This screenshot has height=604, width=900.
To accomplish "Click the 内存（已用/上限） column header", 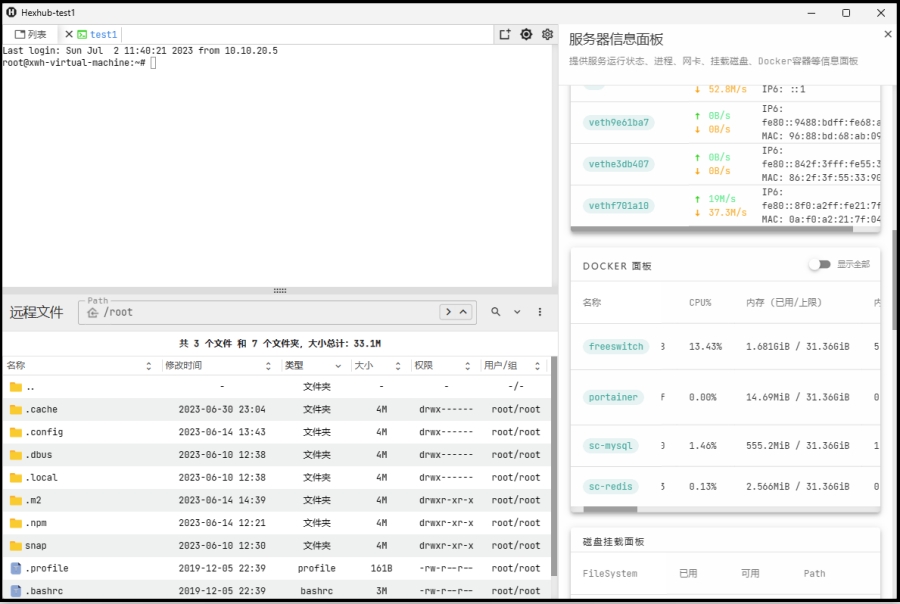I will click(784, 303).
